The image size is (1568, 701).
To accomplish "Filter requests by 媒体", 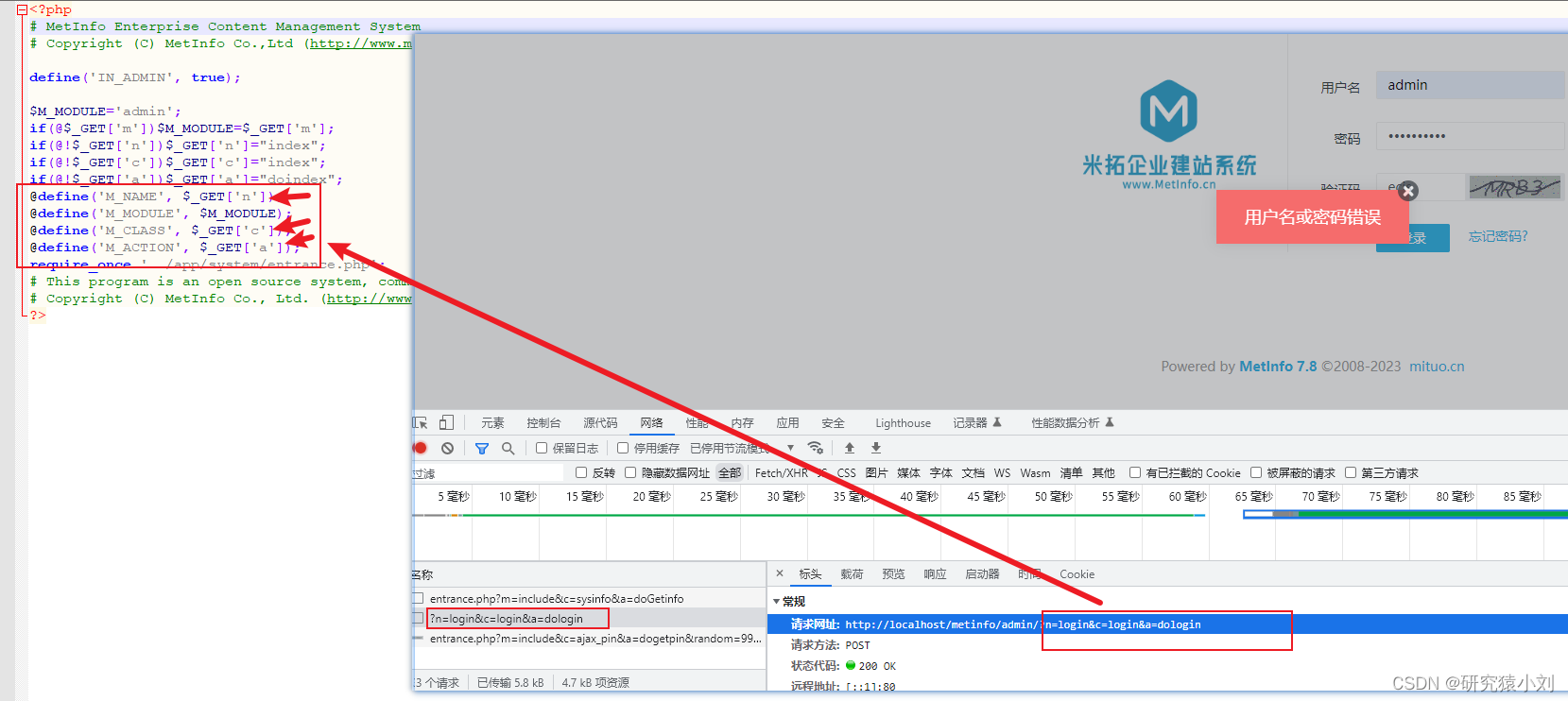I will click(908, 473).
